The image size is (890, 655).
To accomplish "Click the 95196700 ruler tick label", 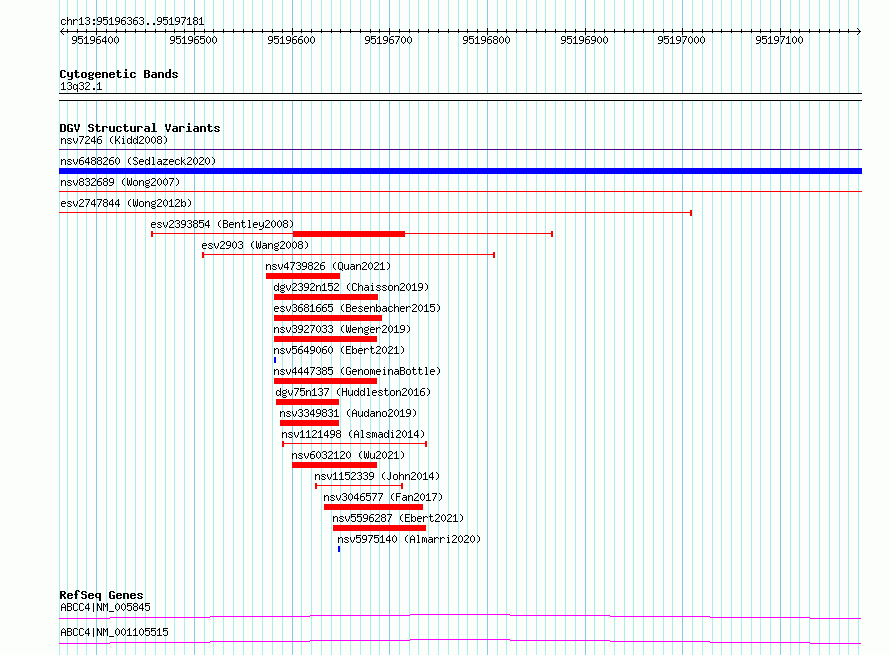I will pos(389,40).
